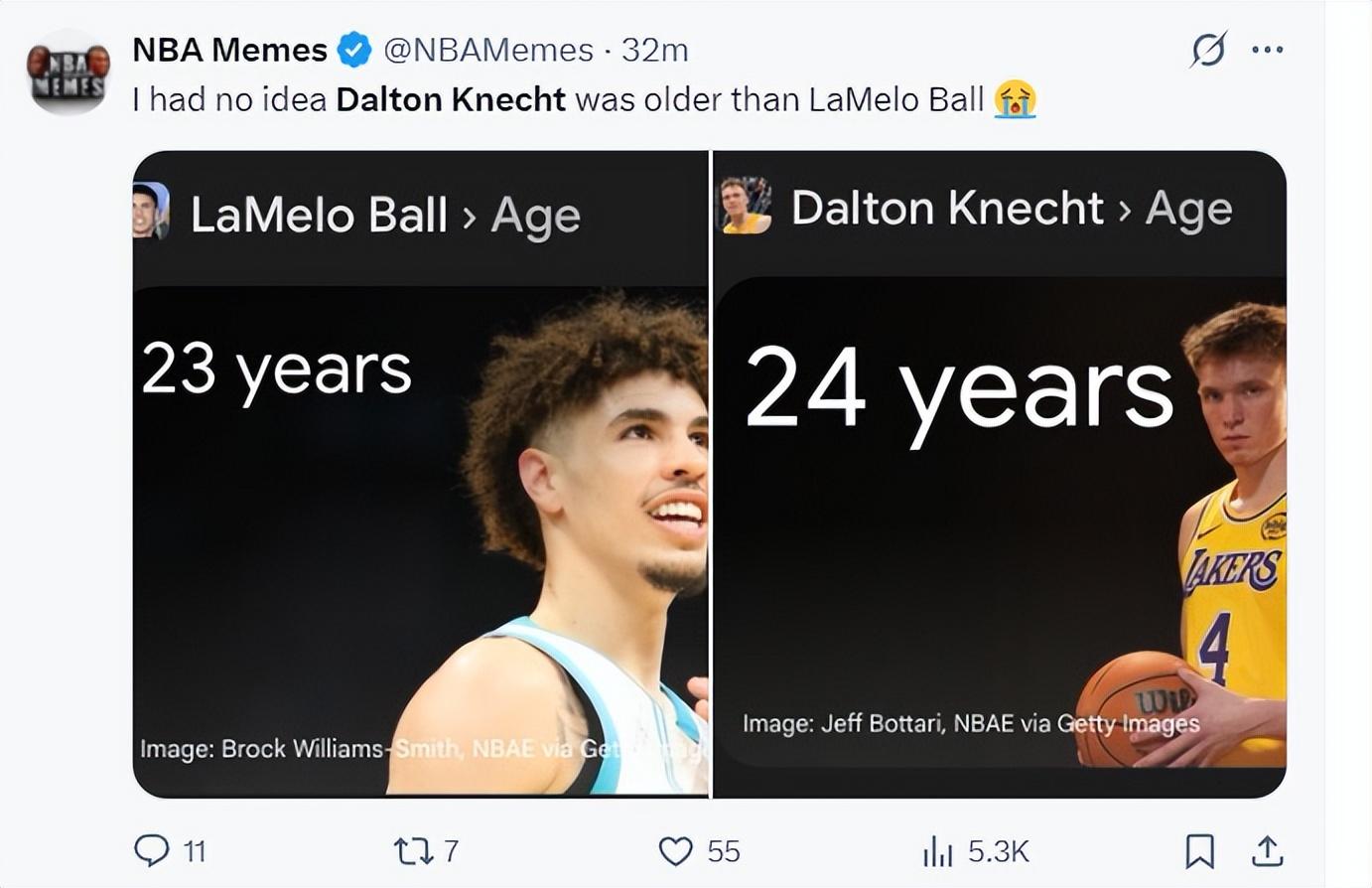Open view analytics bar chart icon
Image resolution: width=1372 pixels, height=888 pixels.
pos(937,851)
